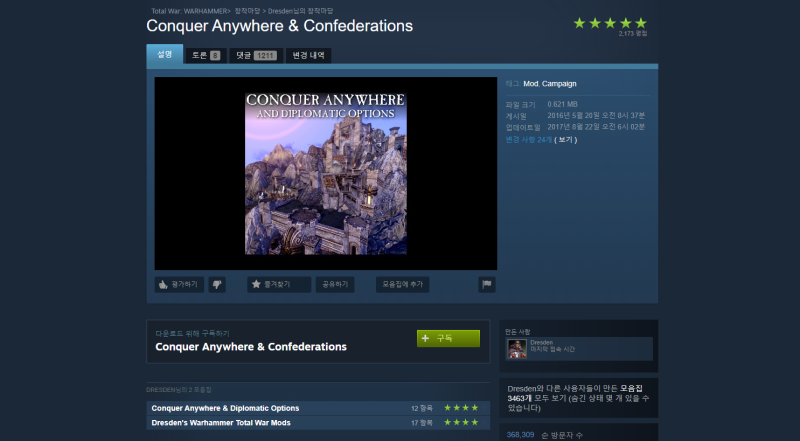Click the thumbs-up rate icon
This screenshot has width=800, height=441.
163,285
